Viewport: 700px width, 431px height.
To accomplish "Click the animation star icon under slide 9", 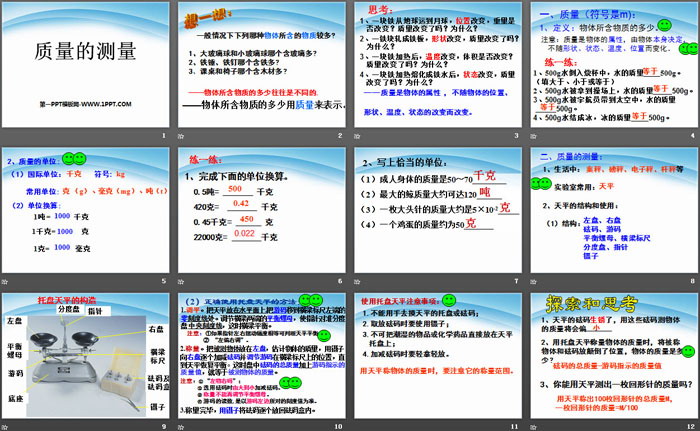I will pos(5,427).
